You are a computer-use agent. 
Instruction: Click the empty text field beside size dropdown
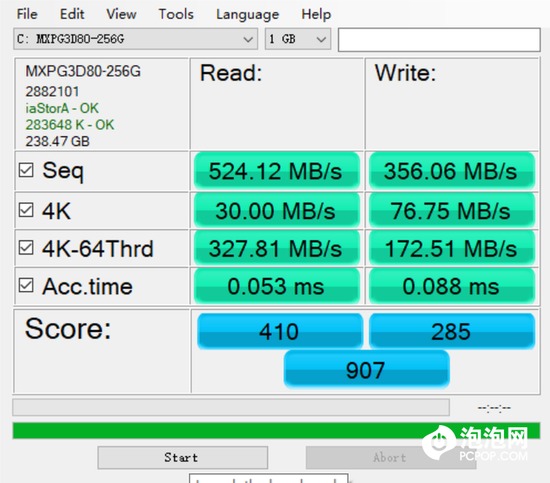[x=439, y=40]
